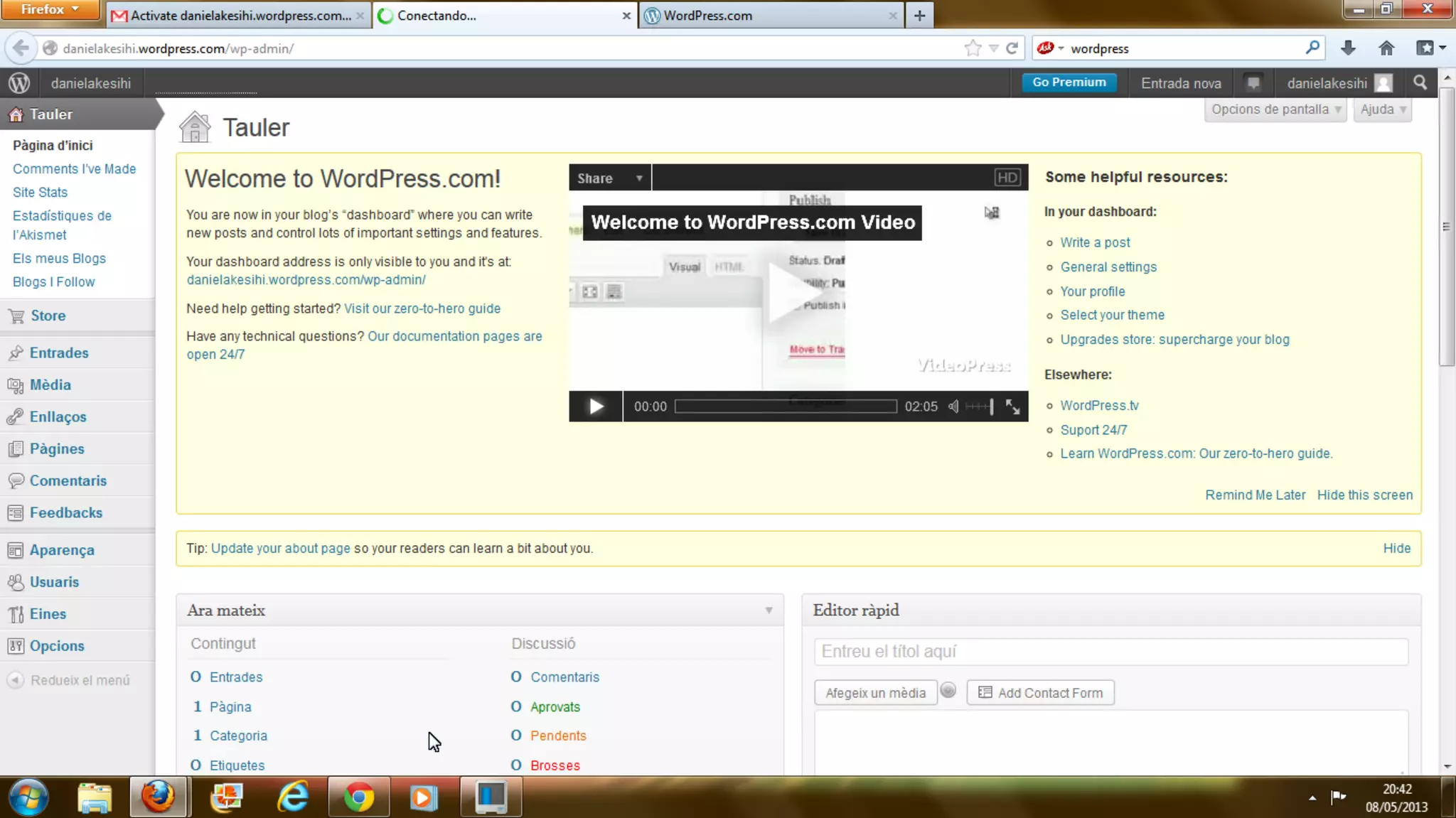The height and width of the screenshot is (818, 1456).
Task: Click the Pàgines icon in sidebar
Action: coord(16,449)
